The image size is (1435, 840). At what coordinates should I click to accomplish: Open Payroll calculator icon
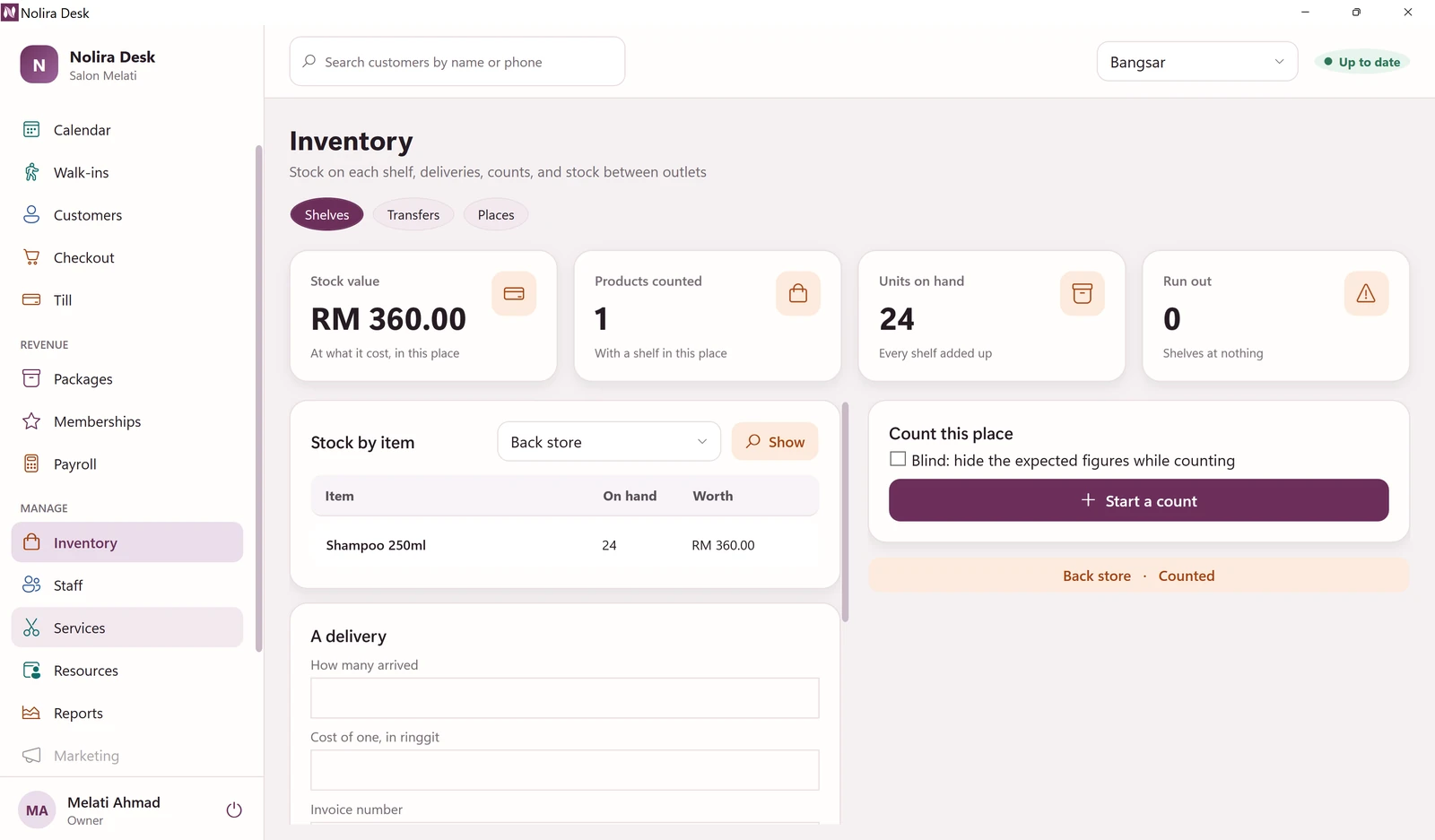click(x=31, y=463)
